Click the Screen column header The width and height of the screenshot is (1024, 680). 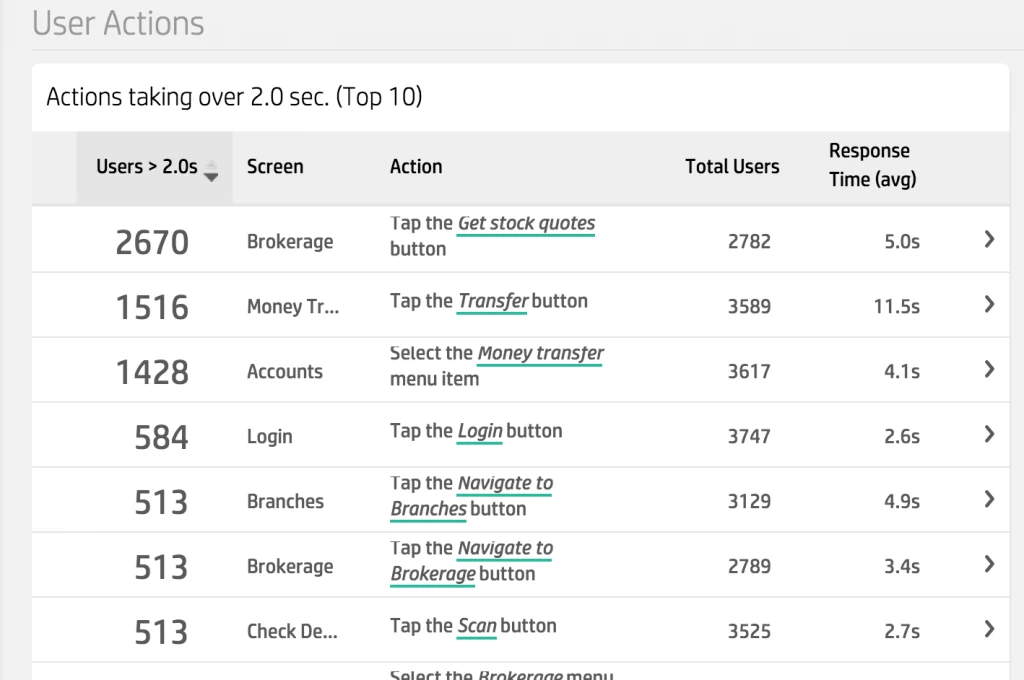pyautogui.click(x=275, y=167)
